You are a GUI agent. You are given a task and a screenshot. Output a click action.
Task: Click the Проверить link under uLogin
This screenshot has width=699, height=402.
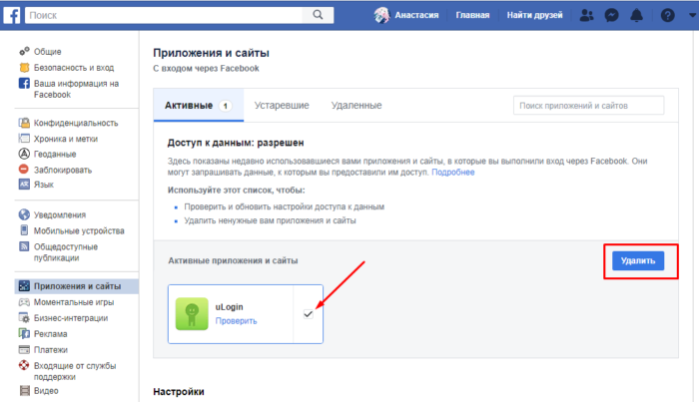click(x=236, y=321)
